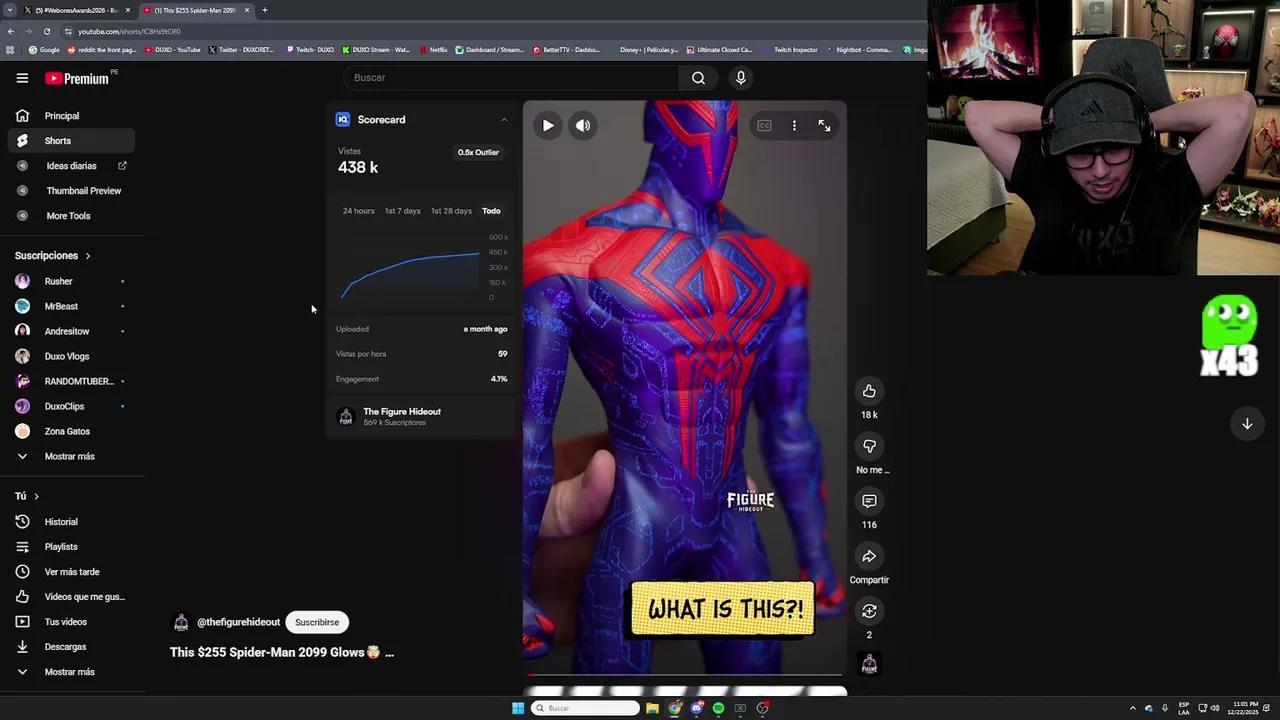Open the short's three-dot options menu
This screenshot has width=1280, height=720.
[794, 126]
